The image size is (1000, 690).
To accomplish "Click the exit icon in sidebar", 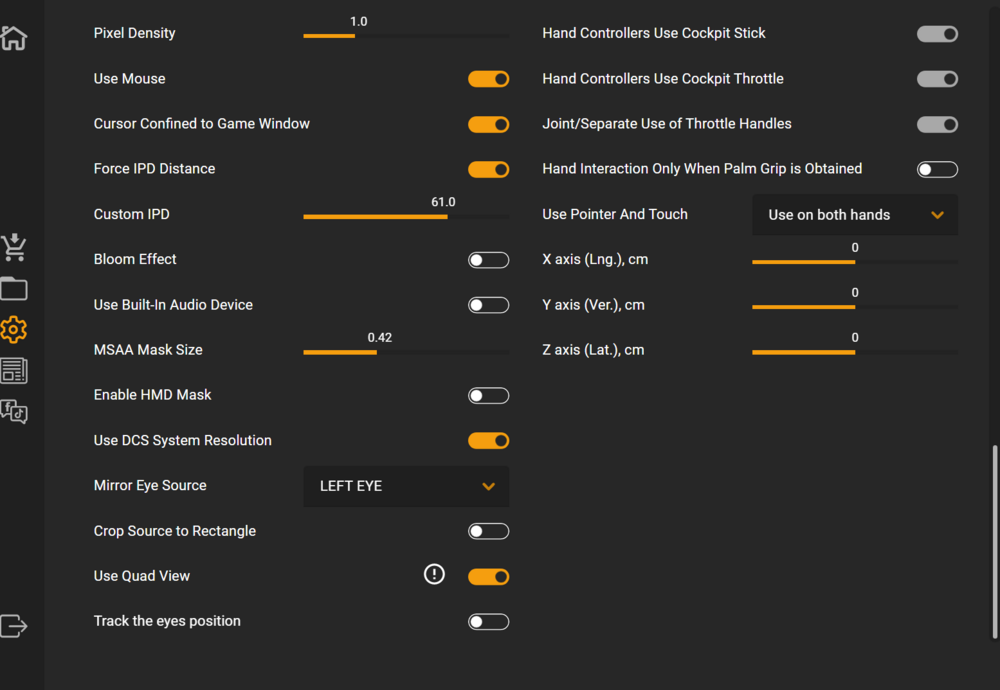I will click(x=14, y=626).
